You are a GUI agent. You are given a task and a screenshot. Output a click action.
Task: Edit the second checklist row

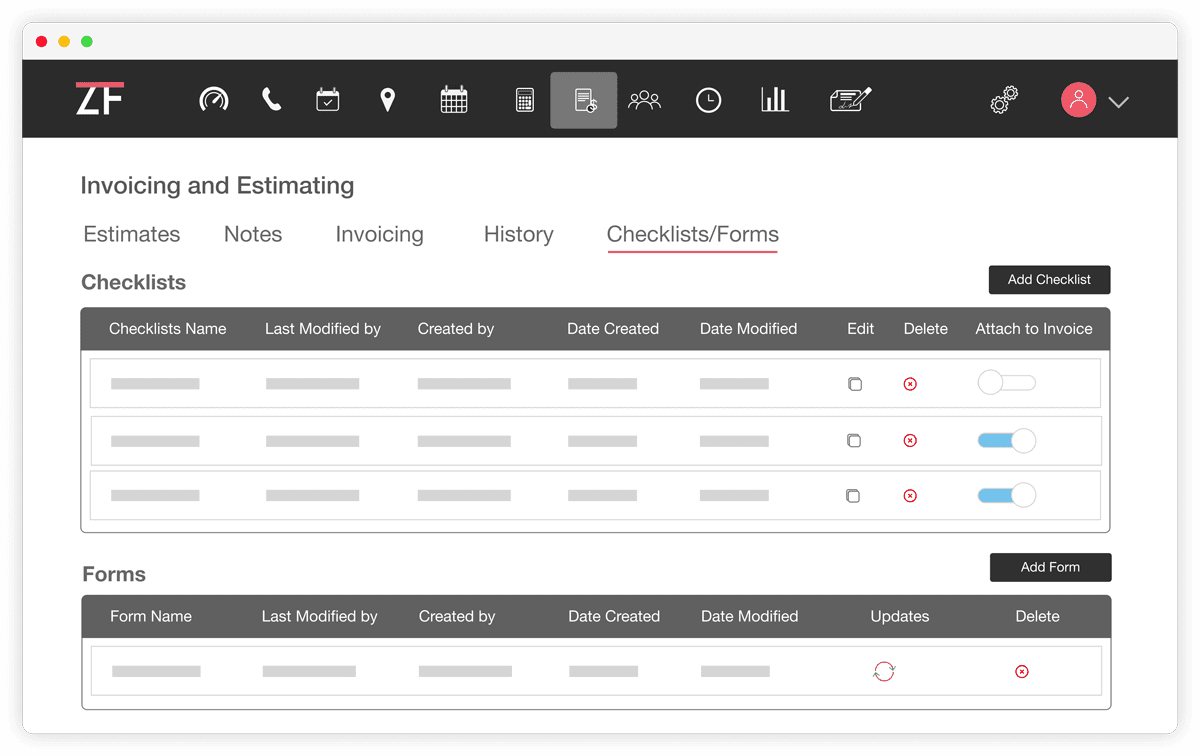[x=854, y=440]
